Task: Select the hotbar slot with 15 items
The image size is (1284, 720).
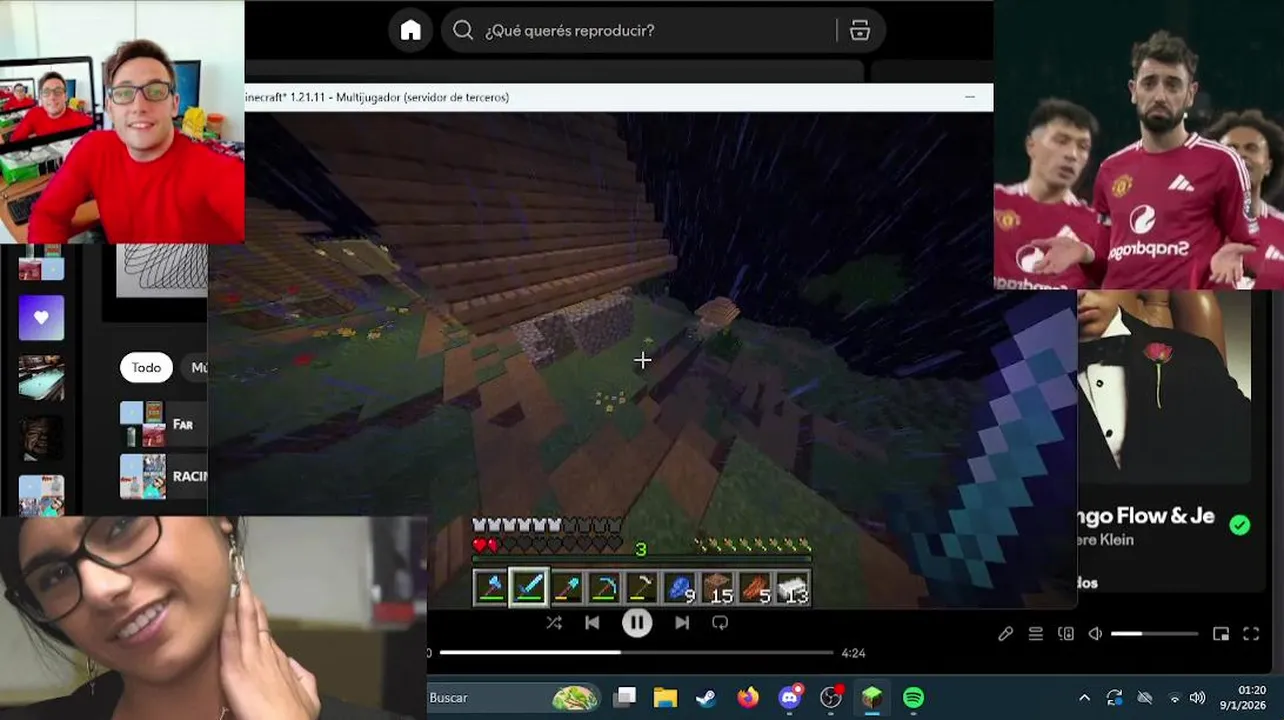Action: (x=718, y=588)
